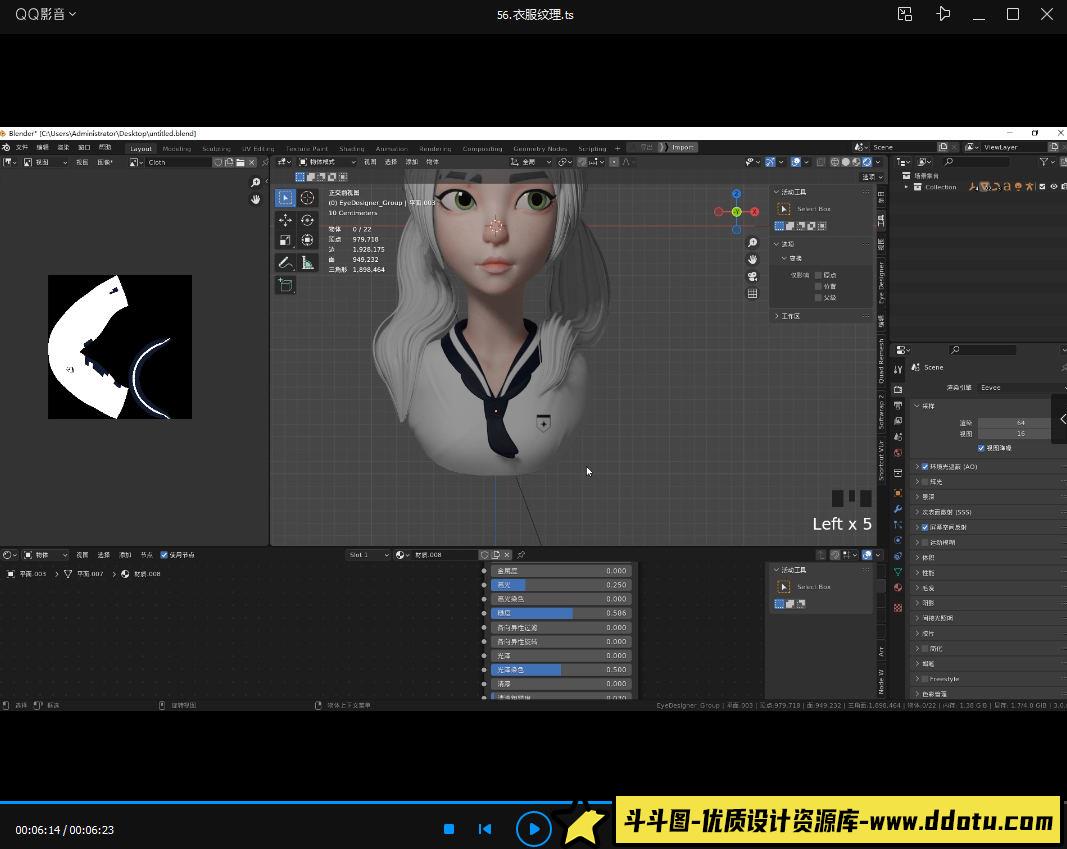
Task: Click QQ影音 picture-in-picture icon in title bar
Action: coord(904,14)
